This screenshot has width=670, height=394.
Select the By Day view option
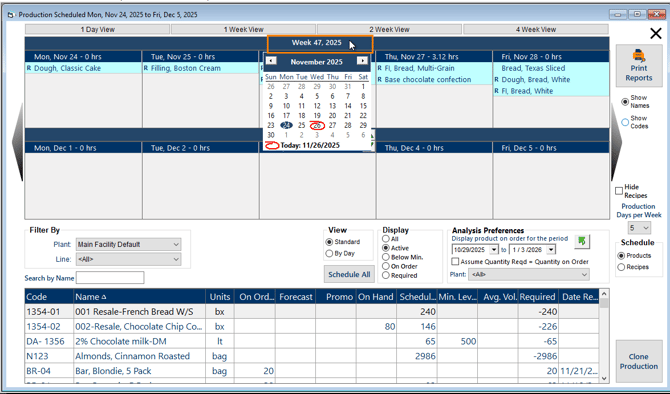tap(329, 253)
